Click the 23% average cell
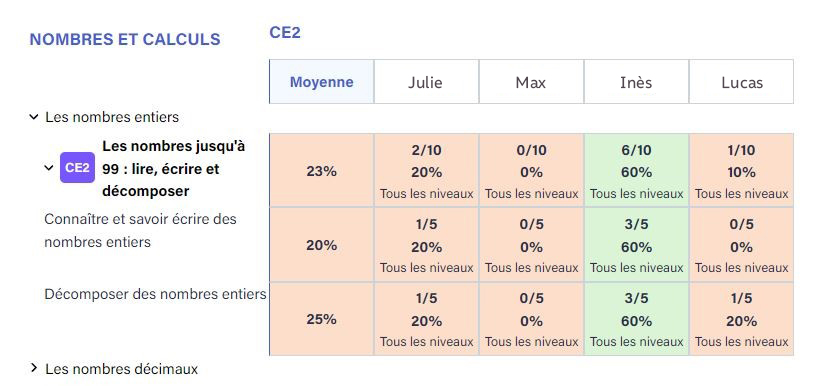829x386 pixels. coord(321,170)
